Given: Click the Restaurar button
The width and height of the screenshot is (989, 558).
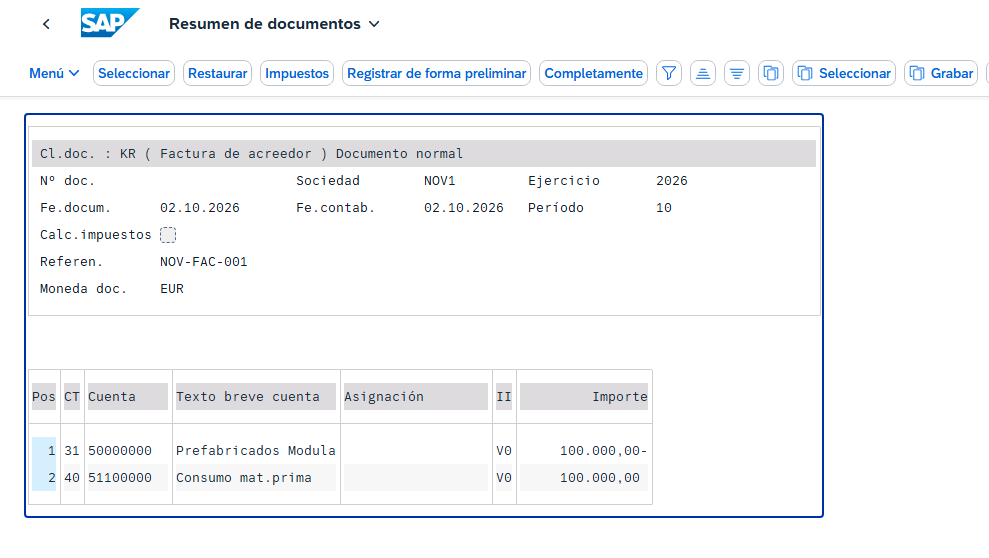Looking at the screenshot, I should (x=218, y=73).
